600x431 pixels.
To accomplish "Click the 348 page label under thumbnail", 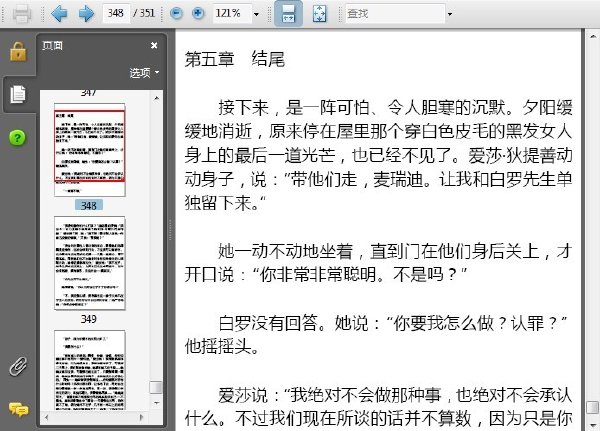I will pos(88,206).
